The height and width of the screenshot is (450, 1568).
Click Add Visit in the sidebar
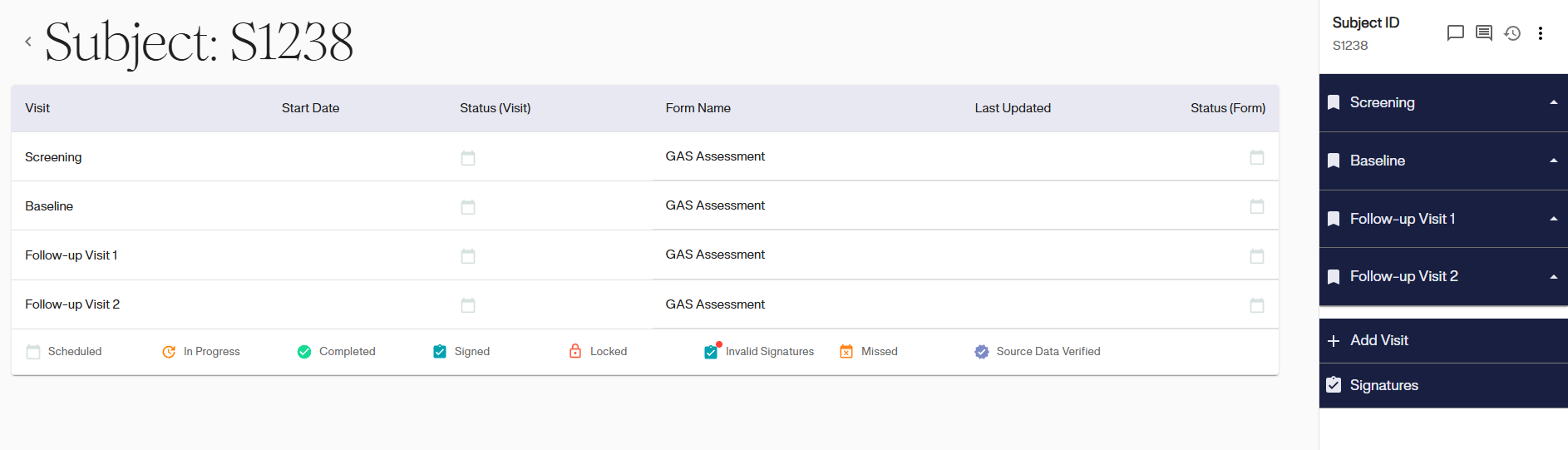[1378, 340]
